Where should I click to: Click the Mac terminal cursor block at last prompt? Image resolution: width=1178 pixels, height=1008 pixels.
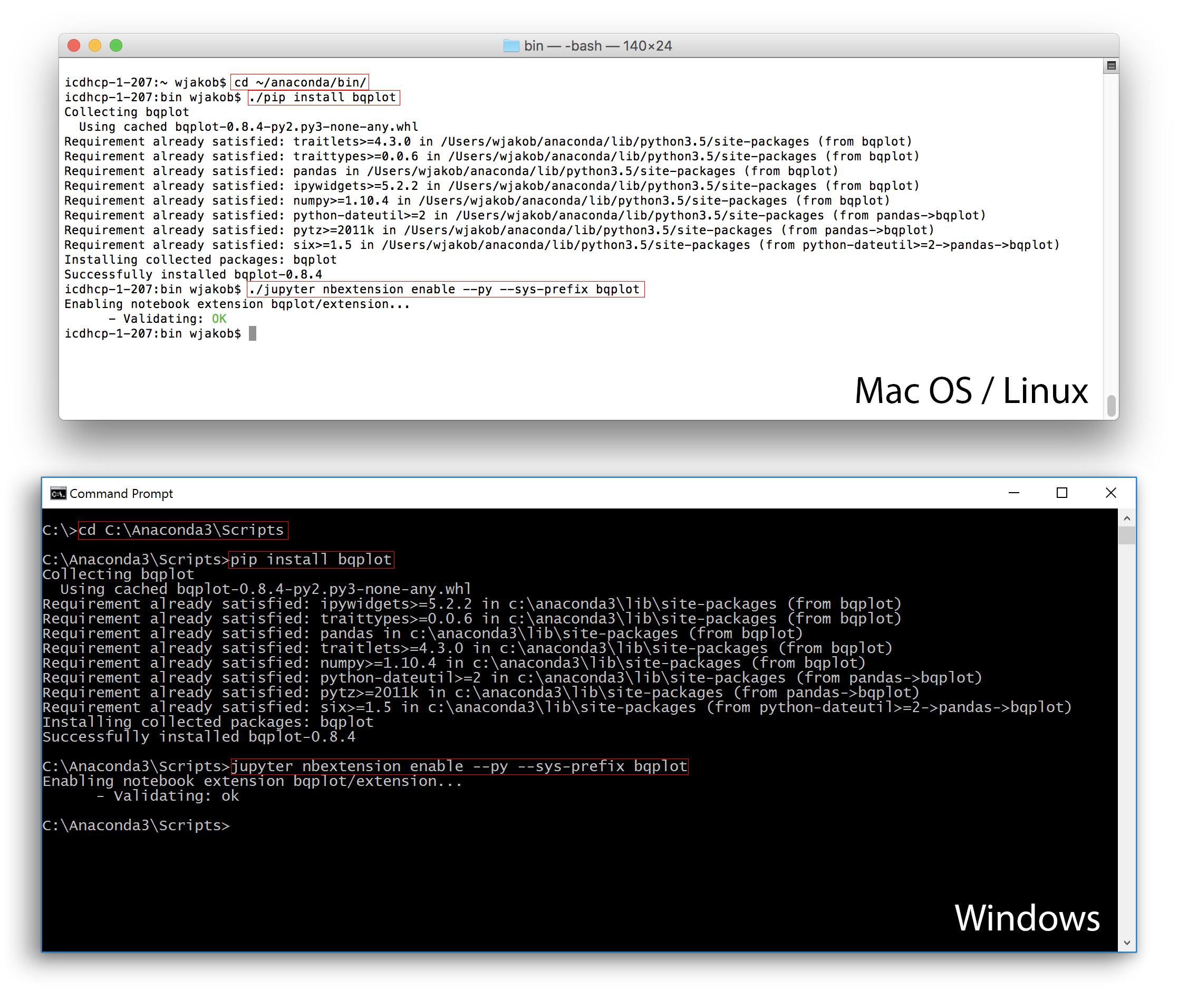coord(253,333)
